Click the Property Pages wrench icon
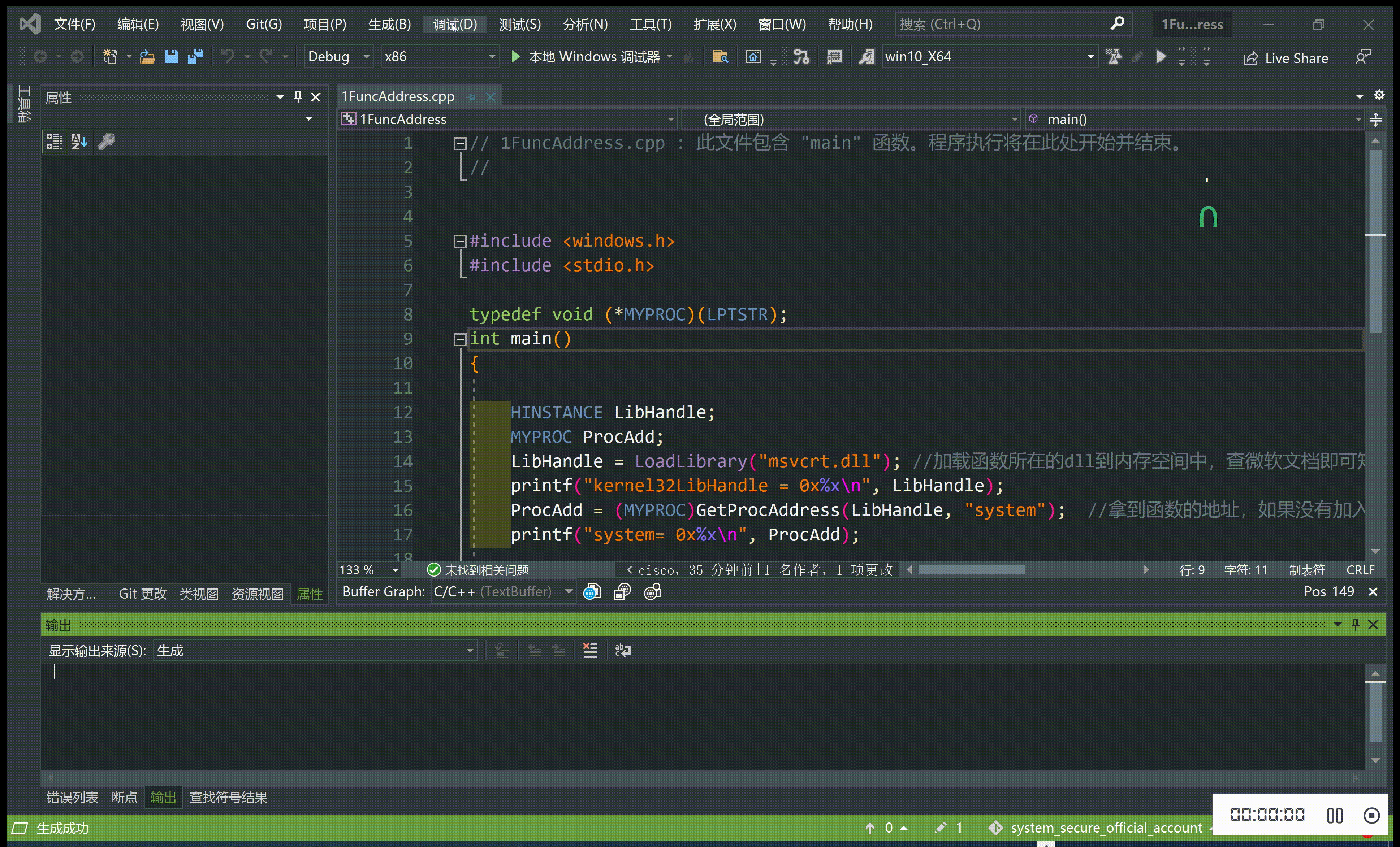Screen dimensions: 1400x847 106,142
